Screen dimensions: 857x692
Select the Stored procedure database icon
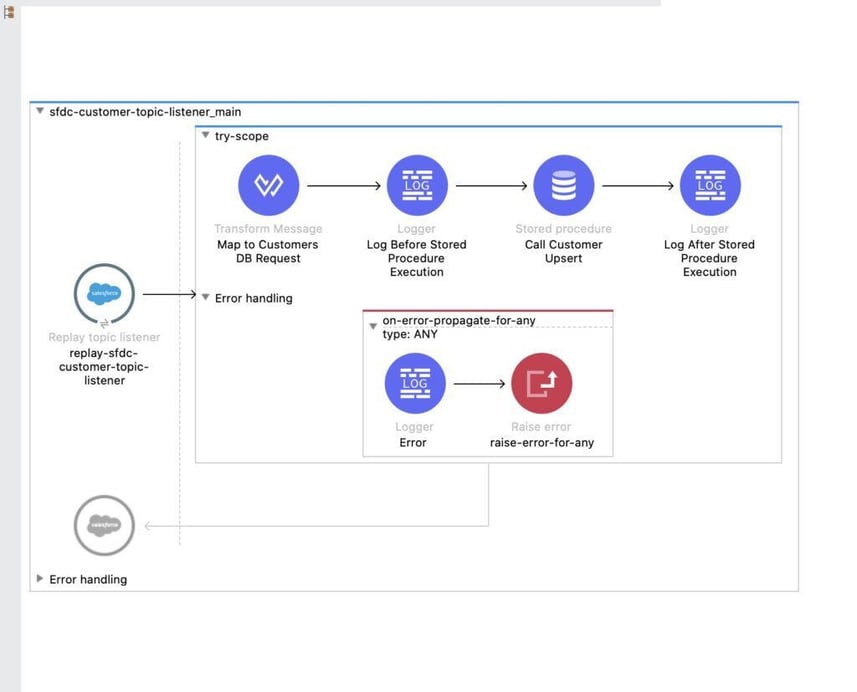coord(563,185)
